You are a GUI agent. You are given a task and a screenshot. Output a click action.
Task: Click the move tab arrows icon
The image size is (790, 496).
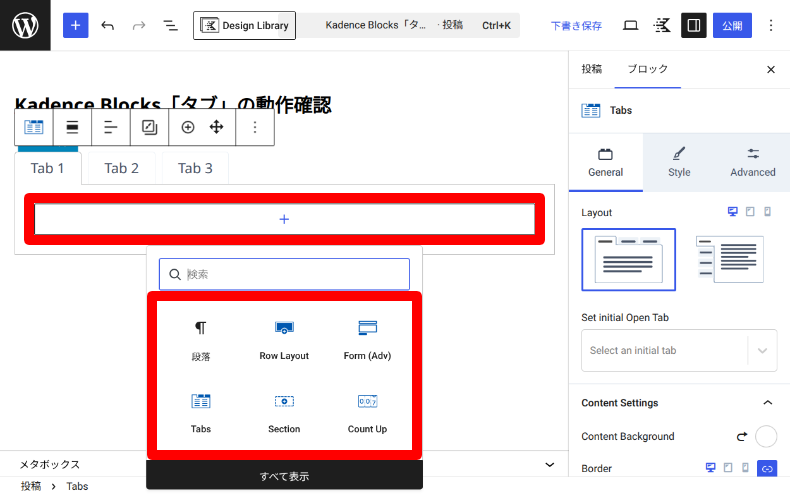point(217,127)
